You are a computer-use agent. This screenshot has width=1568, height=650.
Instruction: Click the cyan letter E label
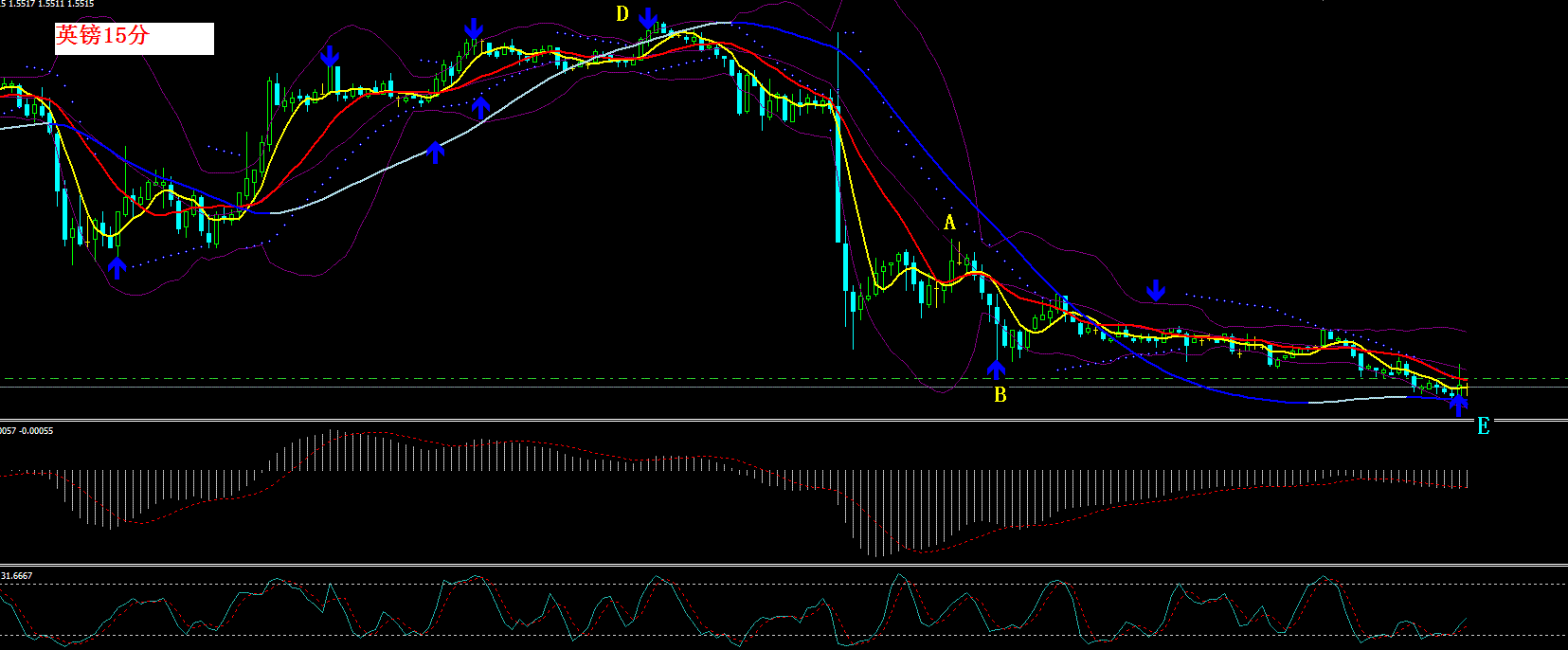coord(1484,426)
